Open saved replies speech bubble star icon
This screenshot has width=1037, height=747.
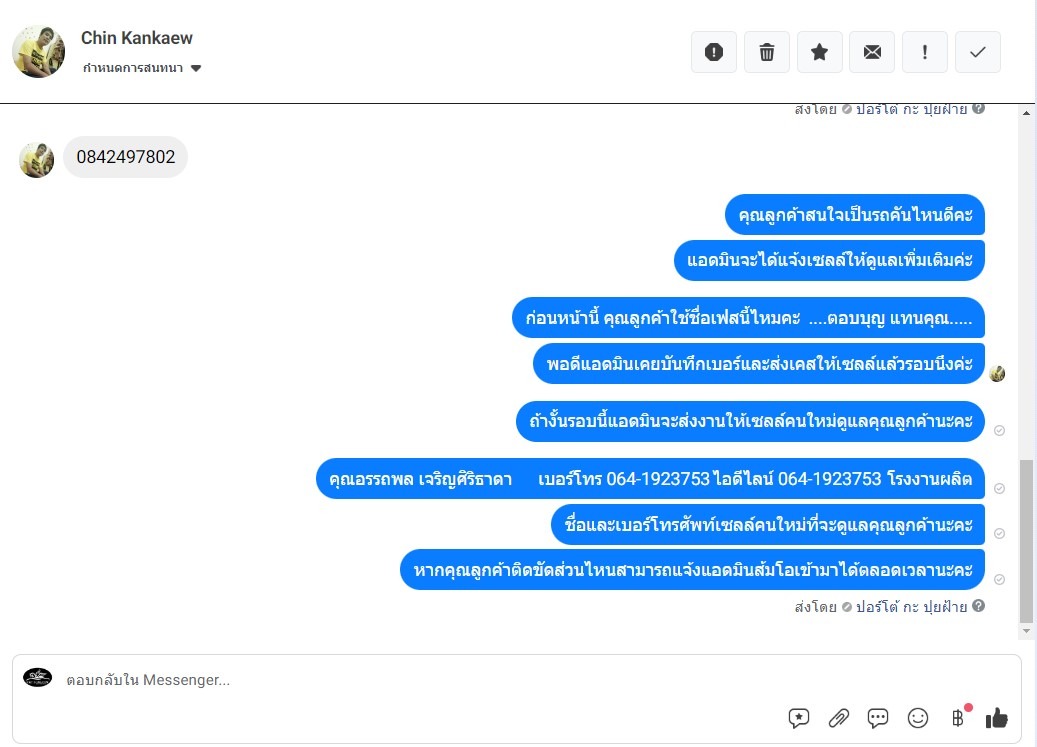[x=799, y=718]
